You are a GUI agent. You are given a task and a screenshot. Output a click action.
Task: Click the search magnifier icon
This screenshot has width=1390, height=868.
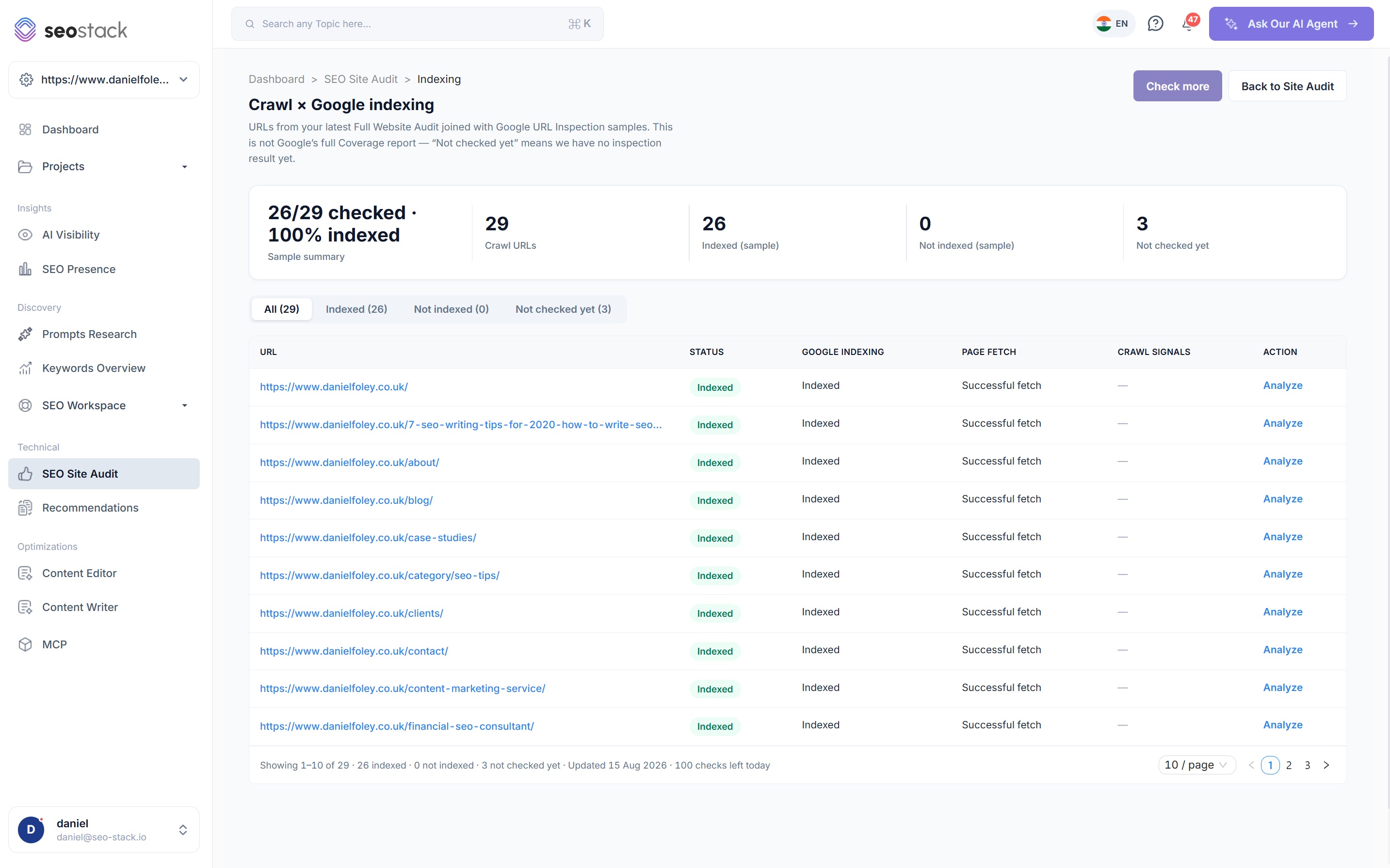tap(250, 24)
